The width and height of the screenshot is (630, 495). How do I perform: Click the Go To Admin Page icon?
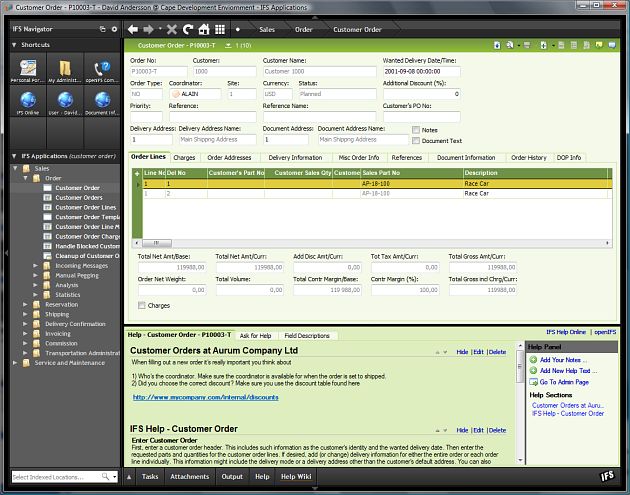click(x=533, y=382)
